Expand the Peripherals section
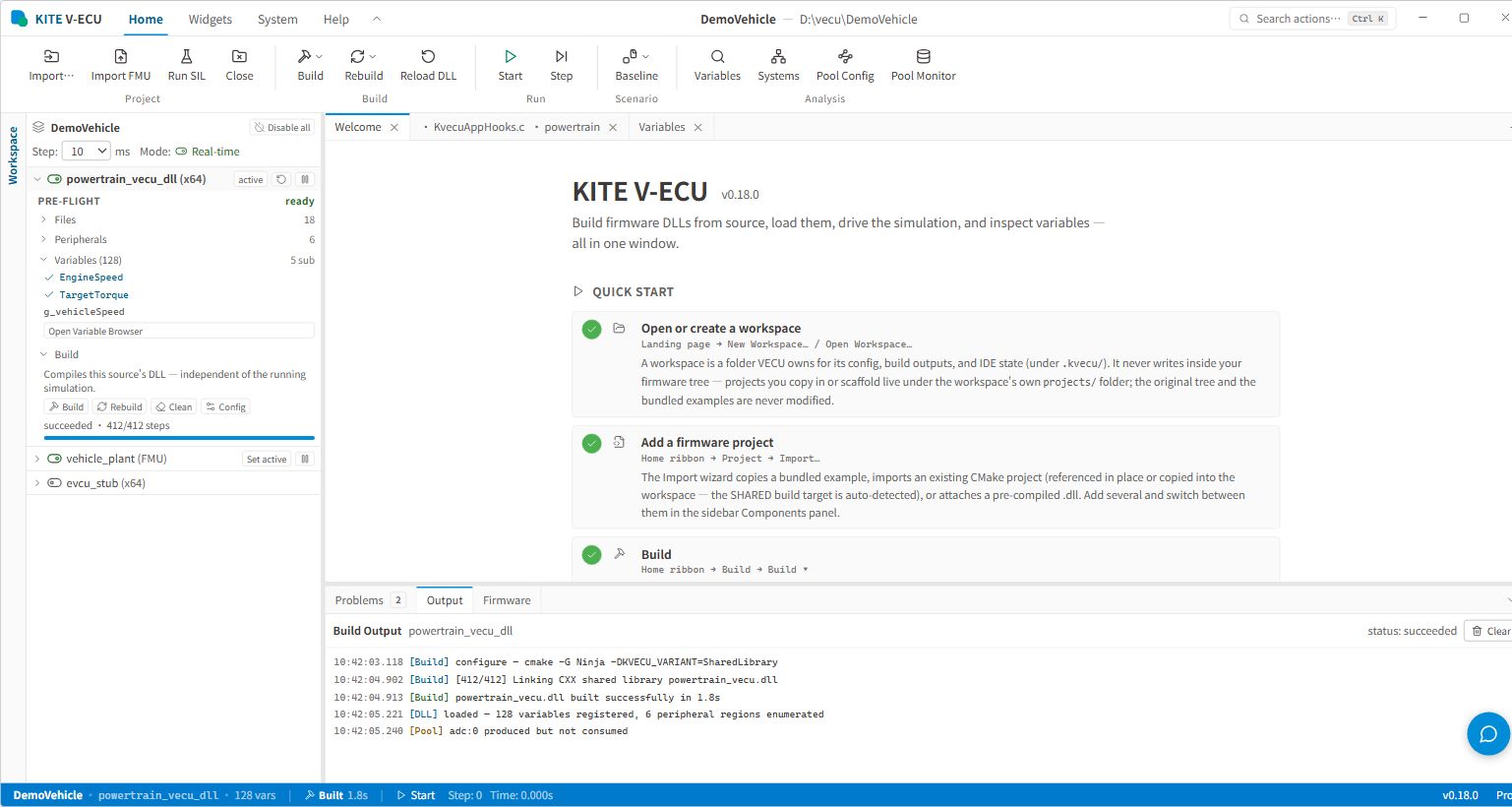The width and height of the screenshot is (1512, 807). 43,239
